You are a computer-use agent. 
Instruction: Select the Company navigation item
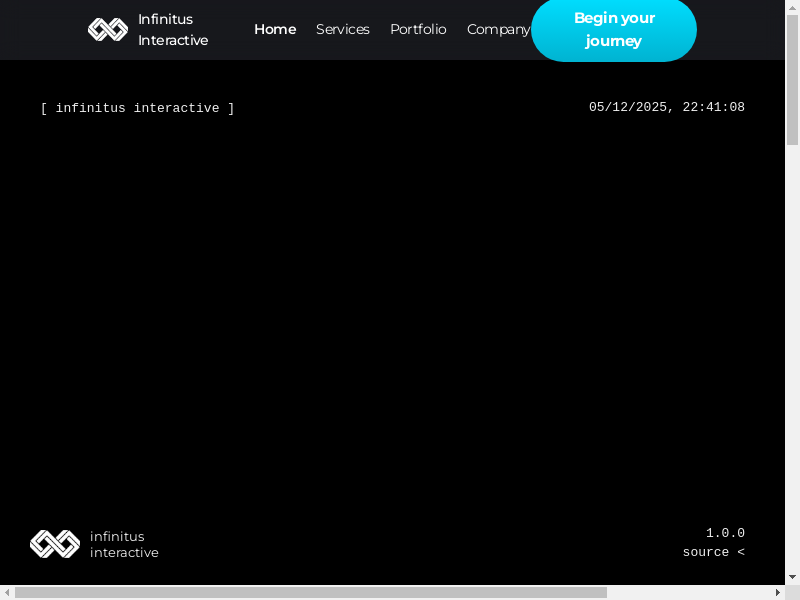497,30
